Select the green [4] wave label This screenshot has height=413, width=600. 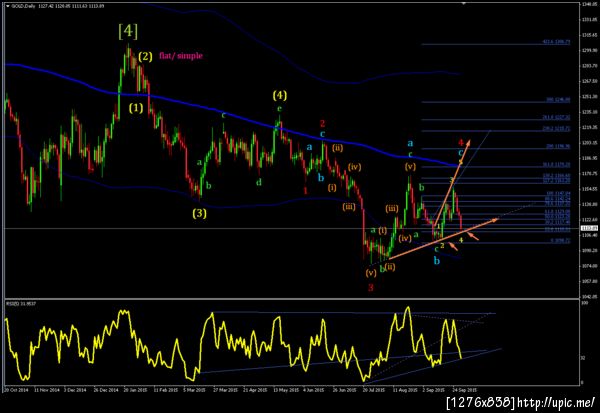(x=128, y=31)
